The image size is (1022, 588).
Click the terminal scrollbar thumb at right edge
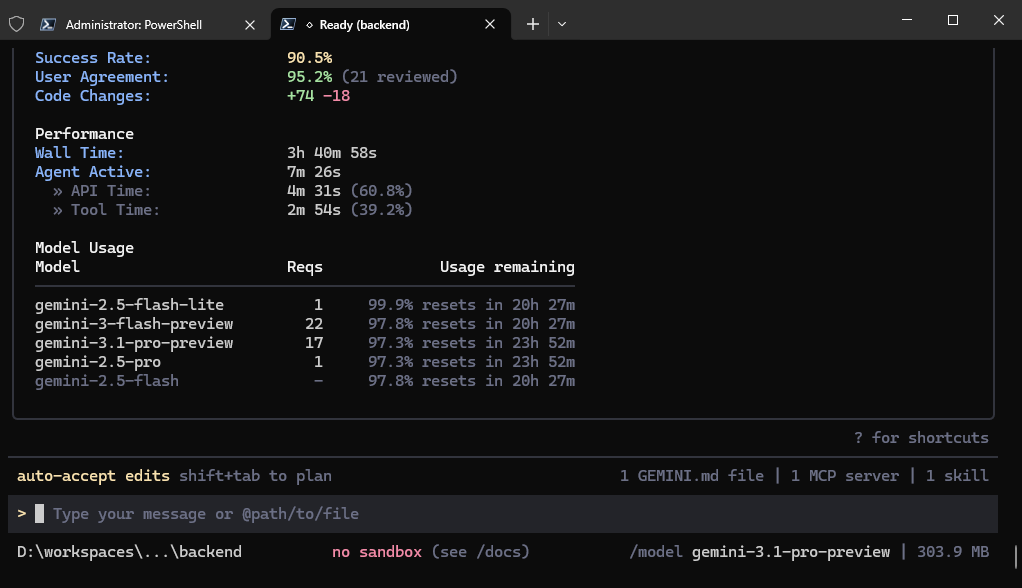click(x=1015, y=557)
